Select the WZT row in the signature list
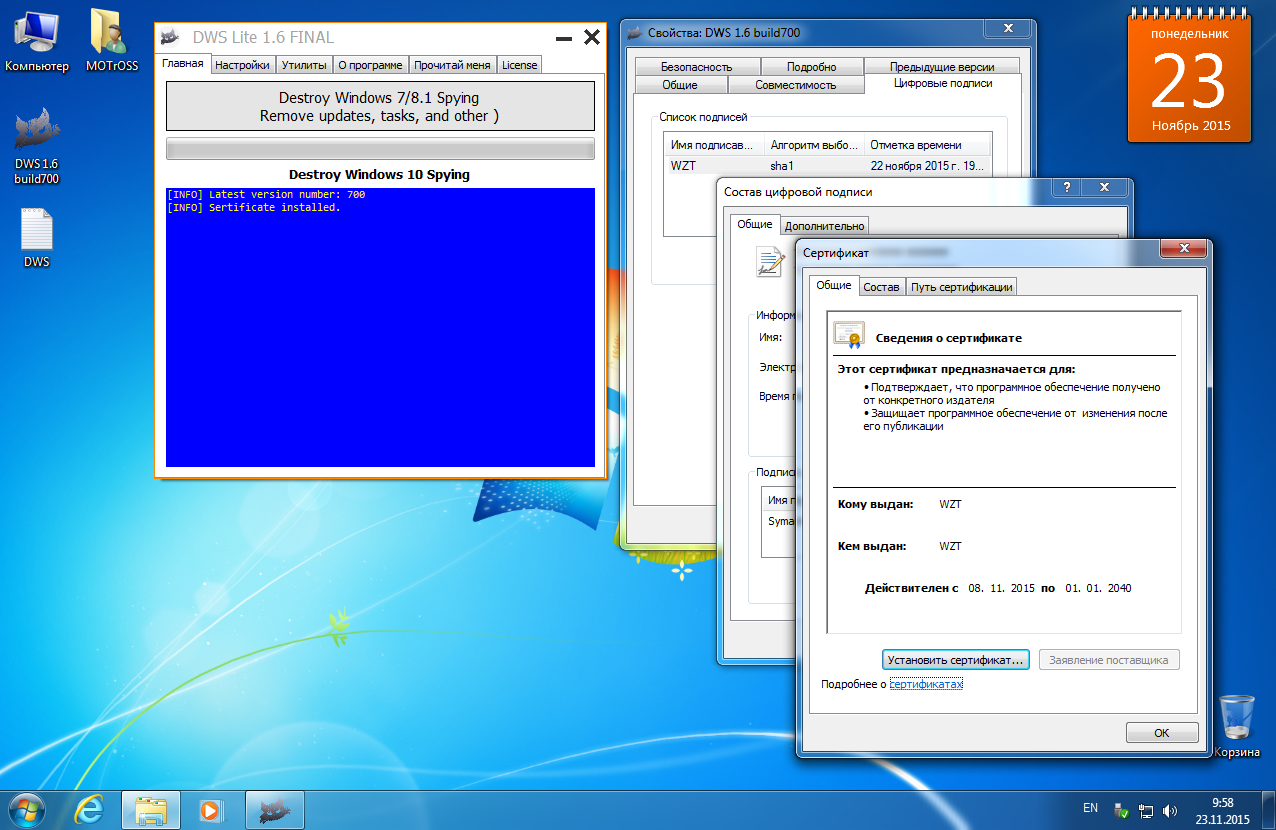Viewport: 1276px width, 830px height. pyautogui.click(x=829, y=165)
